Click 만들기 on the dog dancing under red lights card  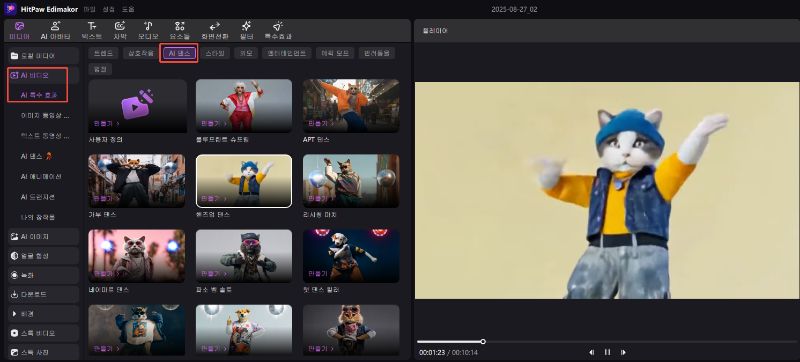321,273
